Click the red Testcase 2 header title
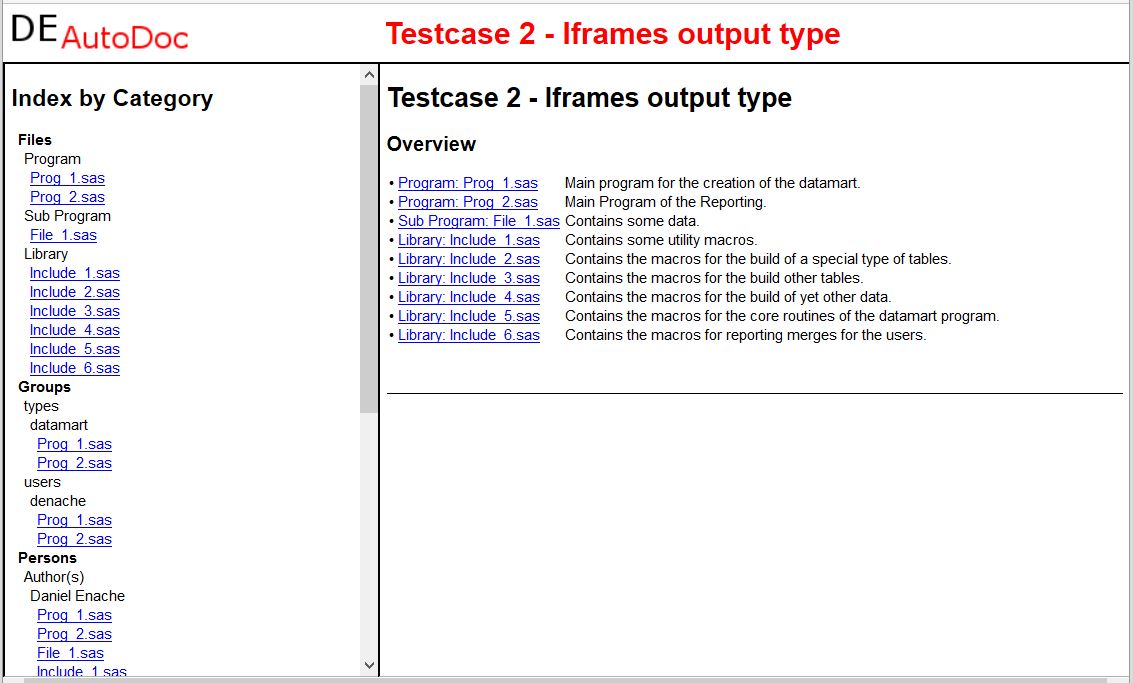This screenshot has width=1133, height=683. click(612, 34)
